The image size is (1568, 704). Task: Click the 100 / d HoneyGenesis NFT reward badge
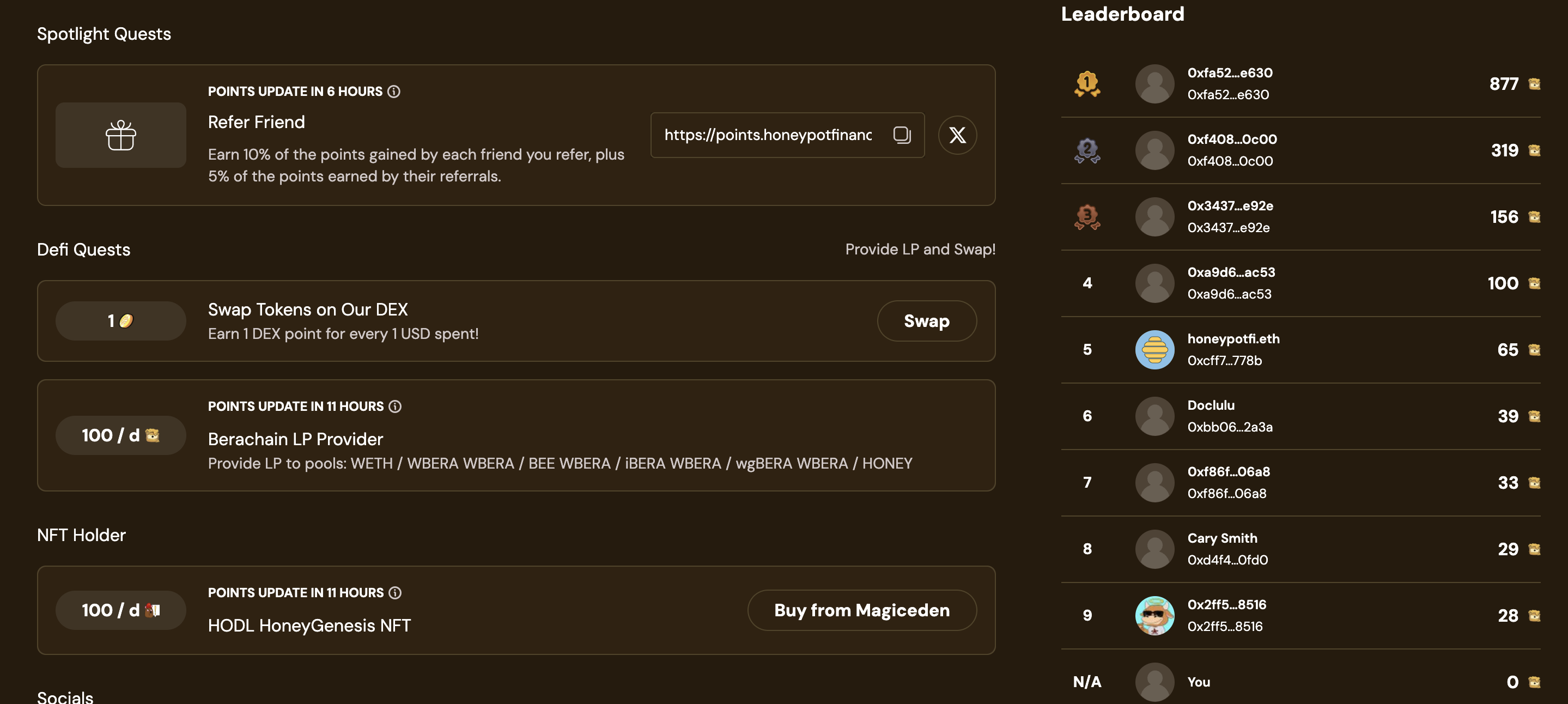120,610
